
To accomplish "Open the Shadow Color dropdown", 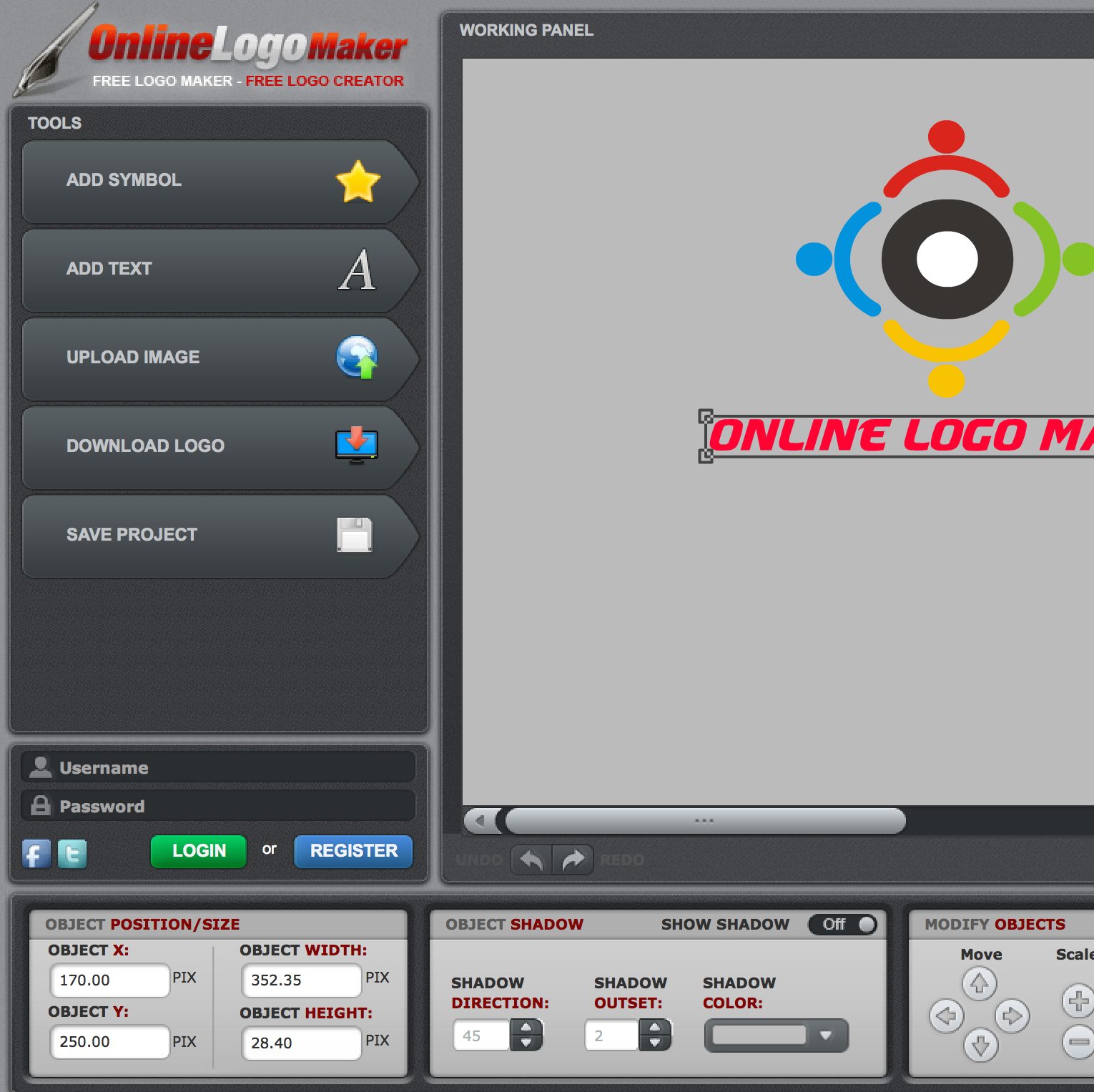I will (x=777, y=1036).
